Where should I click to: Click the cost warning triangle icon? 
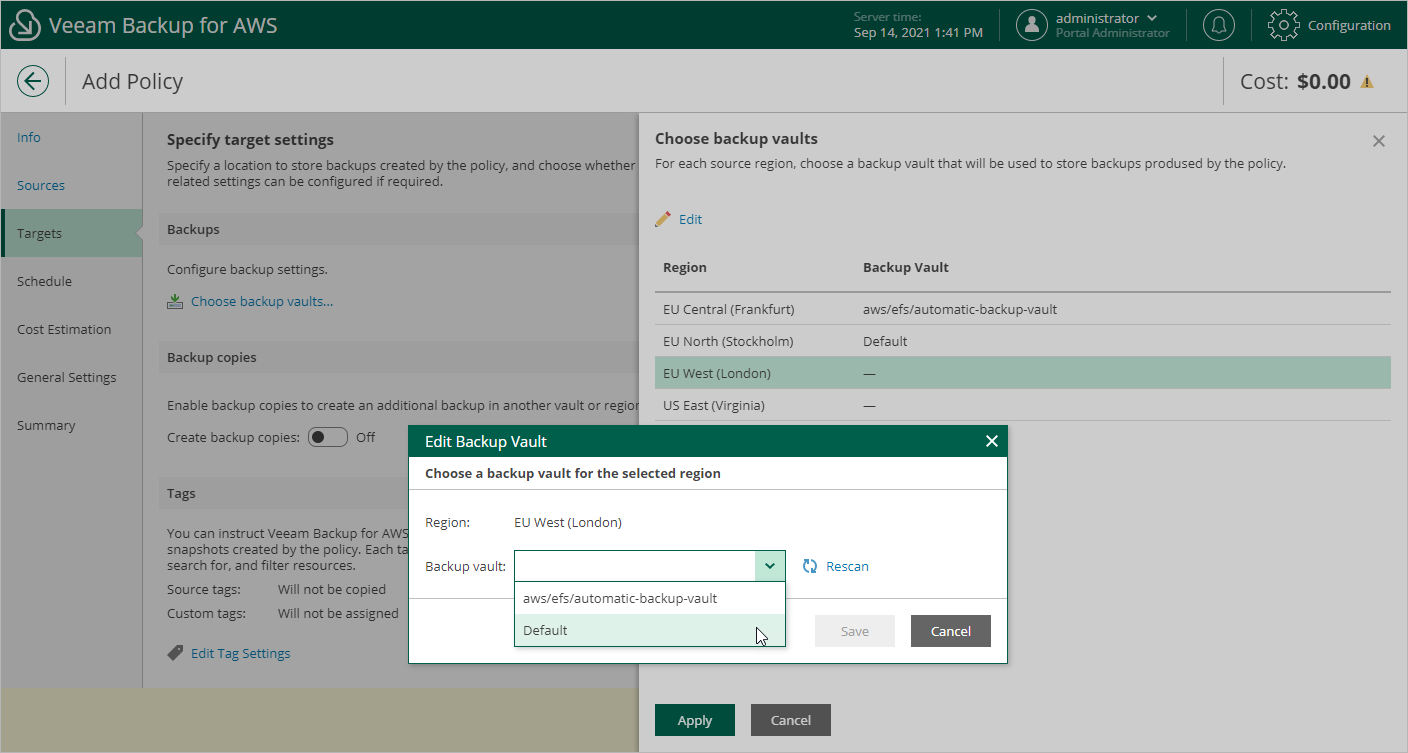(1367, 82)
